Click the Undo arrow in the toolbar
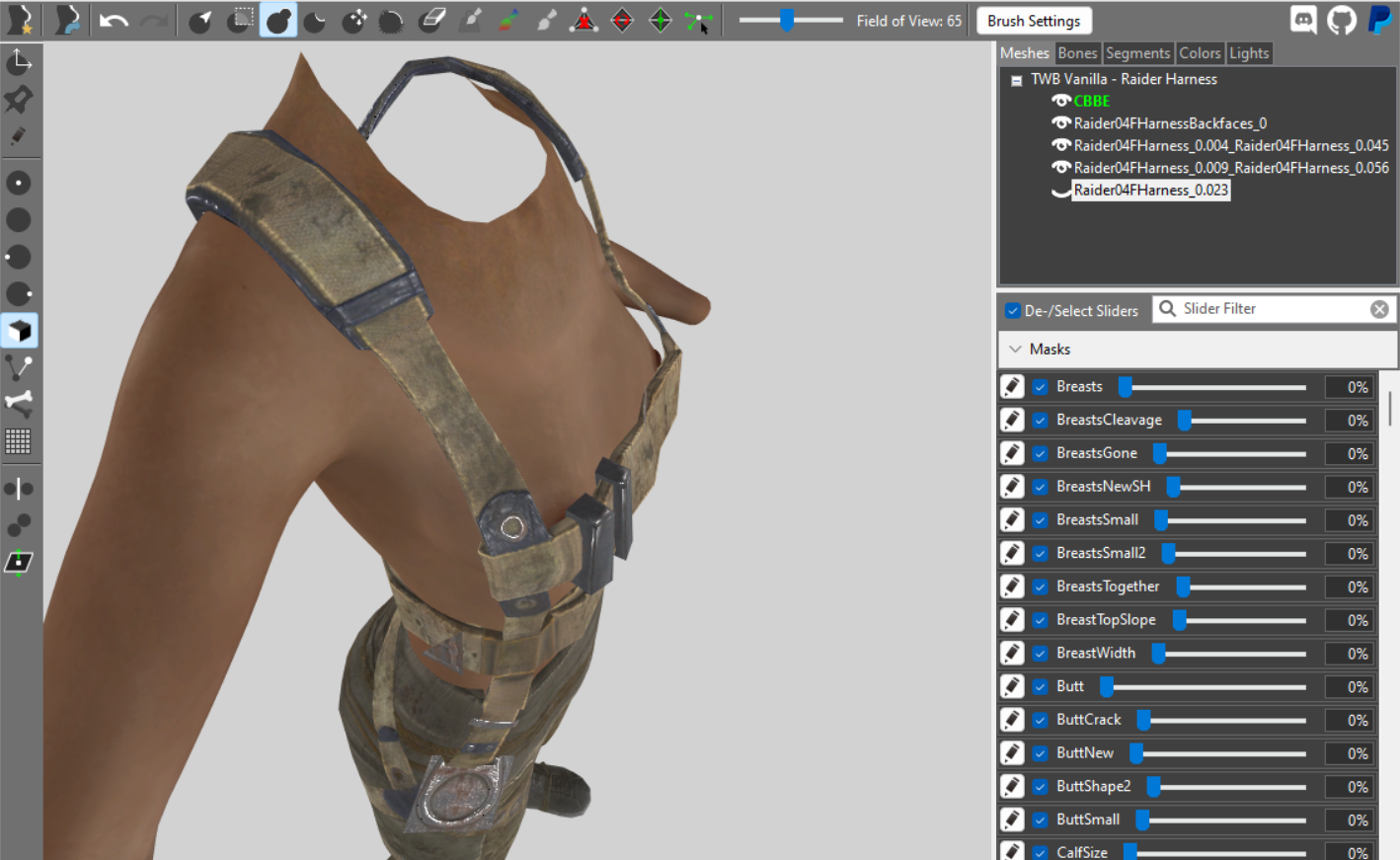Screen dimensions: 1400x860 (x=115, y=21)
